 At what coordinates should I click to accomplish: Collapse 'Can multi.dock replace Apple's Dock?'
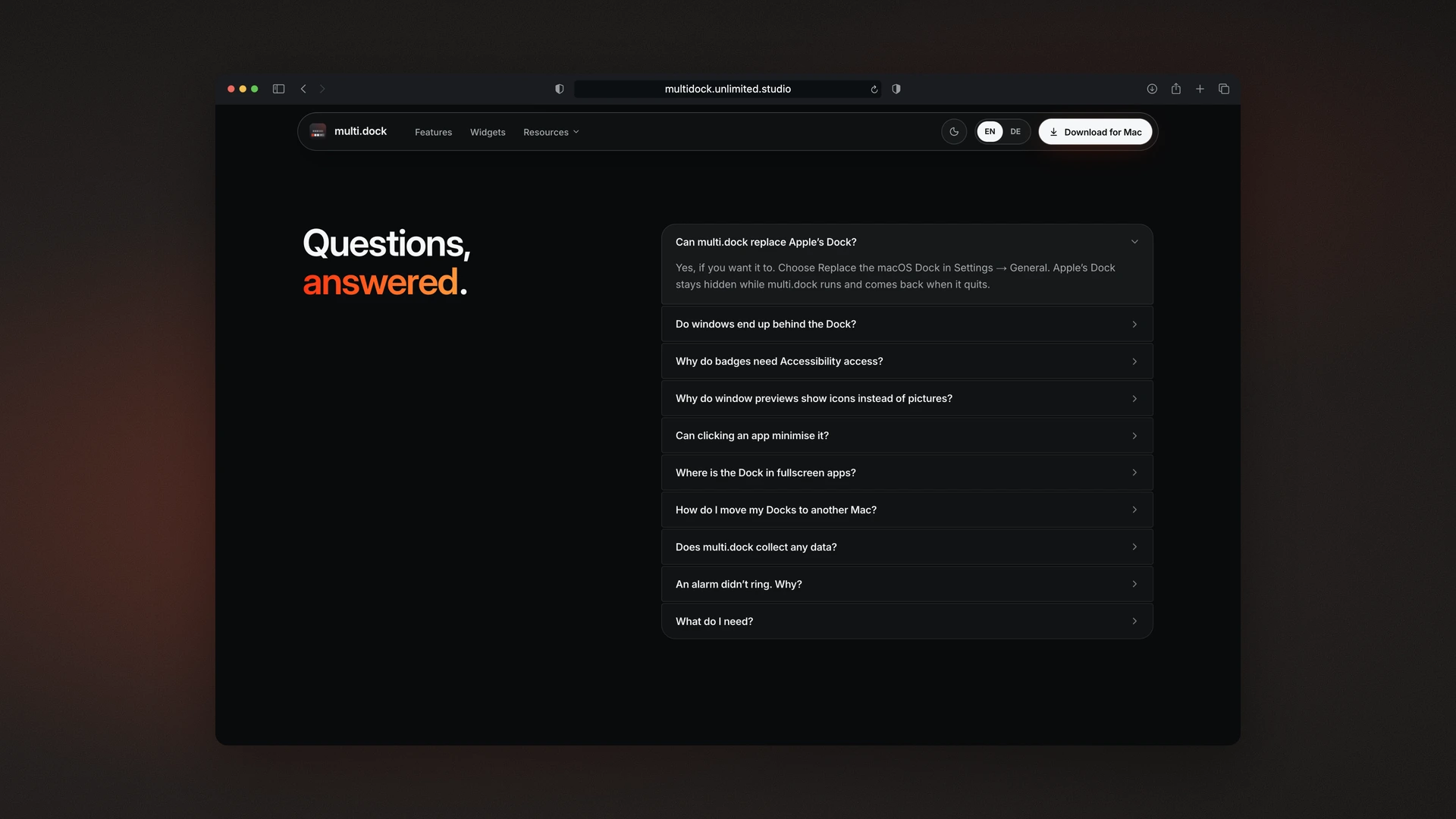click(907, 242)
